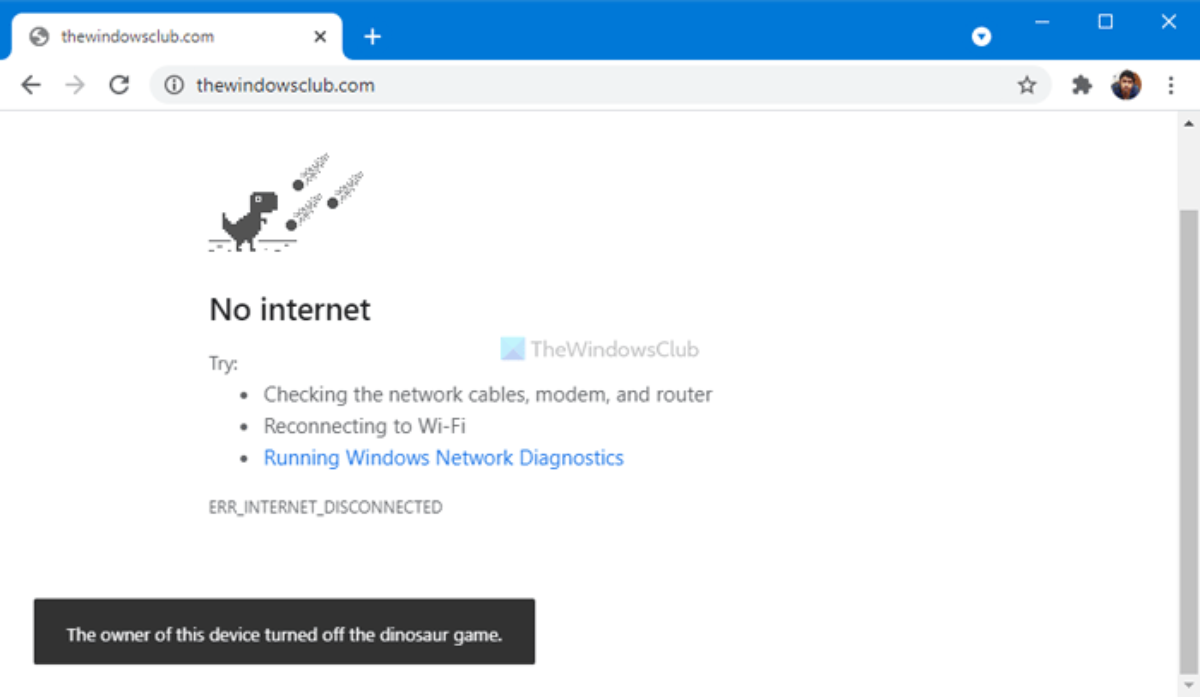Open the Extensions puzzle icon

point(1082,86)
